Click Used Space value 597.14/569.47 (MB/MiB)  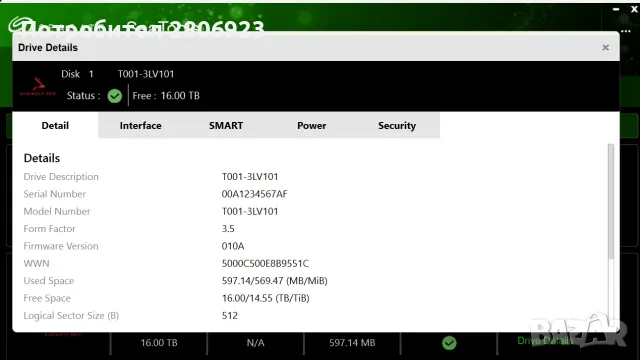[275, 281]
